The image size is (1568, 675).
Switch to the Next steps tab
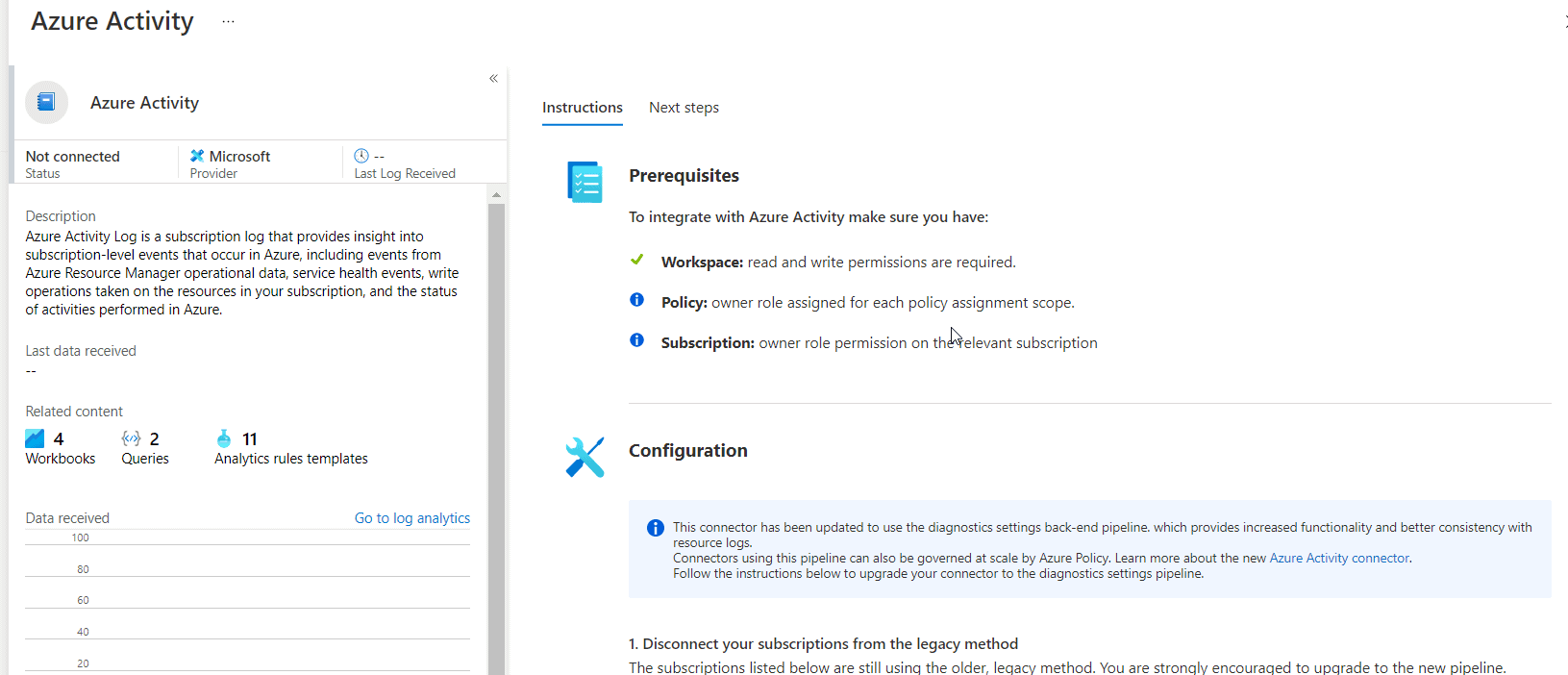[684, 108]
